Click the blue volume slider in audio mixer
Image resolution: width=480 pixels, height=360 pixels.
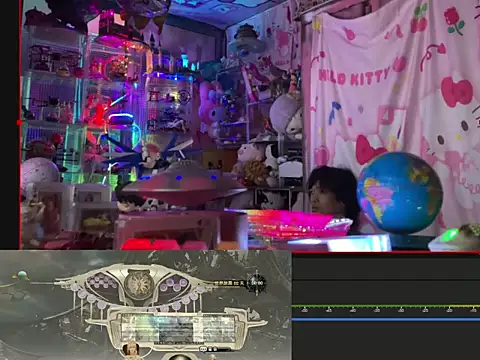[386, 320]
